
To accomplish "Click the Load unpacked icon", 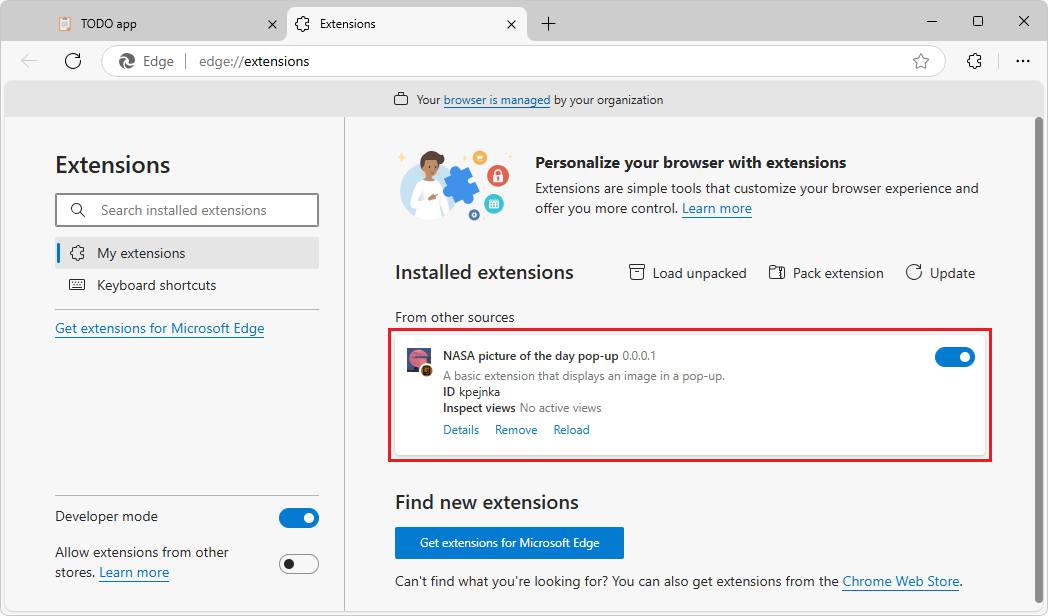I will pos(637,272).
